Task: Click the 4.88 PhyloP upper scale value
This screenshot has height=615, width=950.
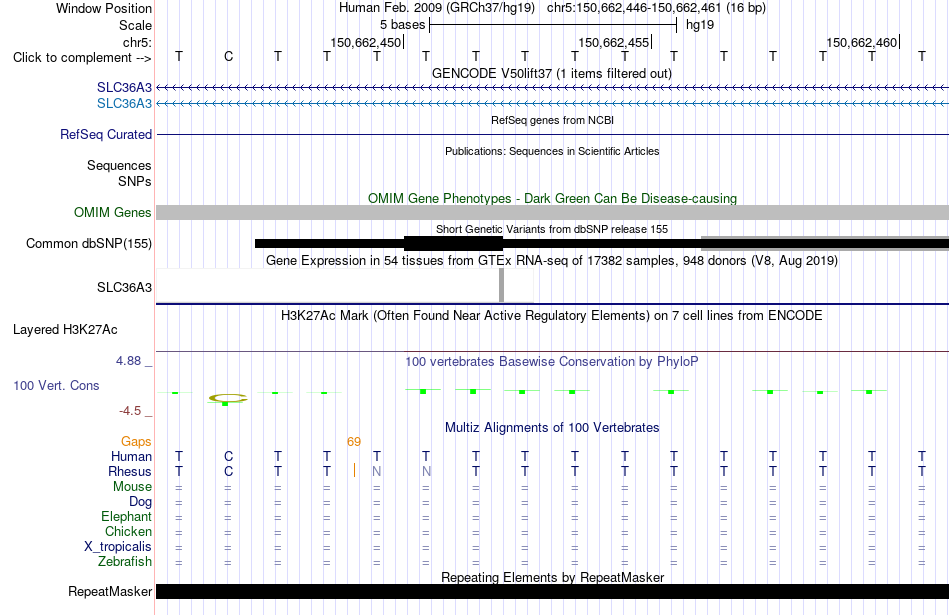Action: point(128,361)
